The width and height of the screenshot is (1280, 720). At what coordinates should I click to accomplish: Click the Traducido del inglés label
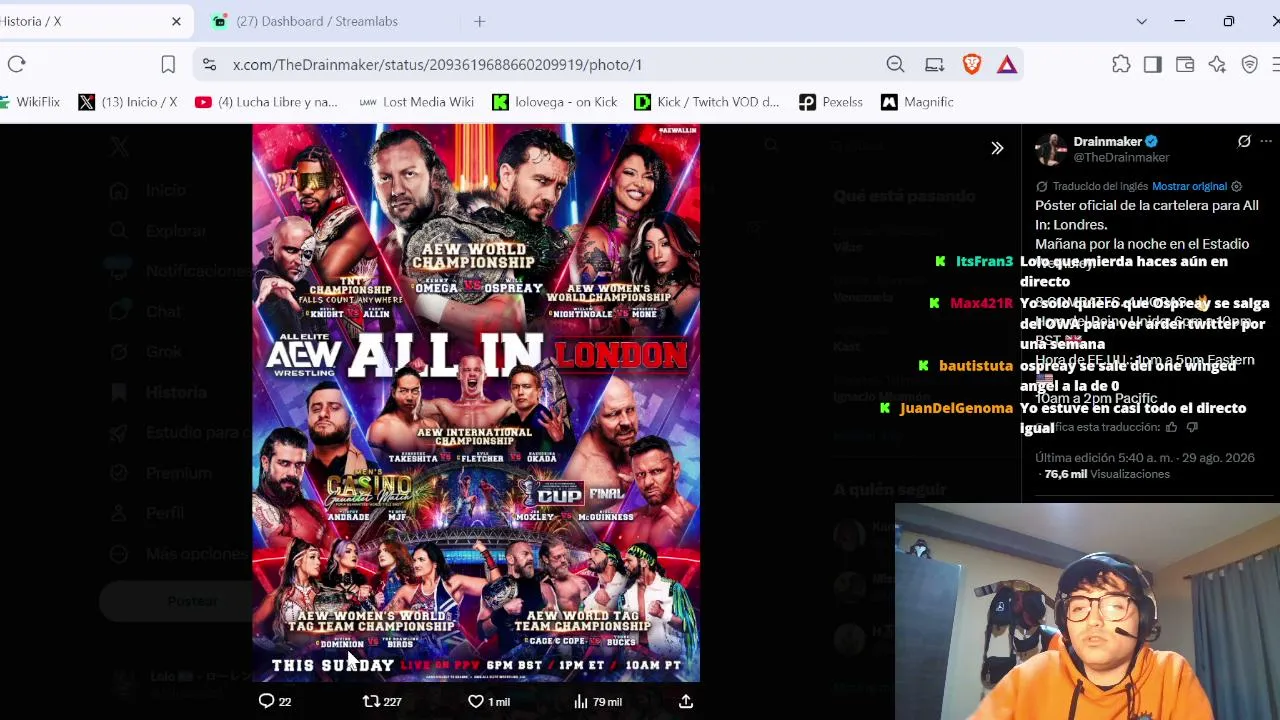coord(1099,186)
